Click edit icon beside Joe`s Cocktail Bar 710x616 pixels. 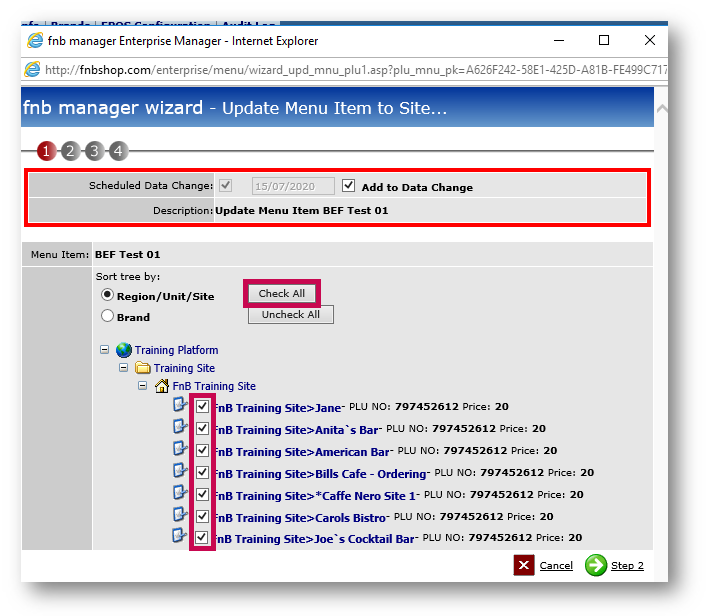coord(179,535)
